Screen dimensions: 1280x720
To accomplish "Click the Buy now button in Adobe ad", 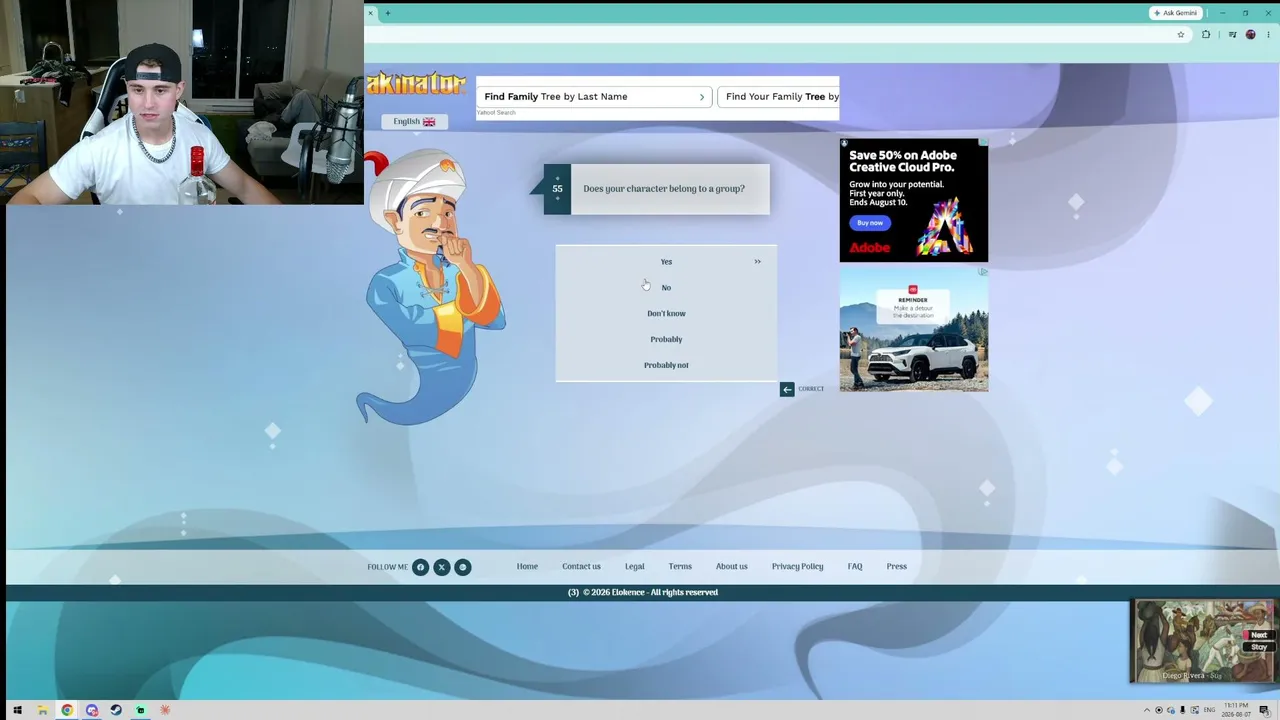I will (x=870, y=223).
